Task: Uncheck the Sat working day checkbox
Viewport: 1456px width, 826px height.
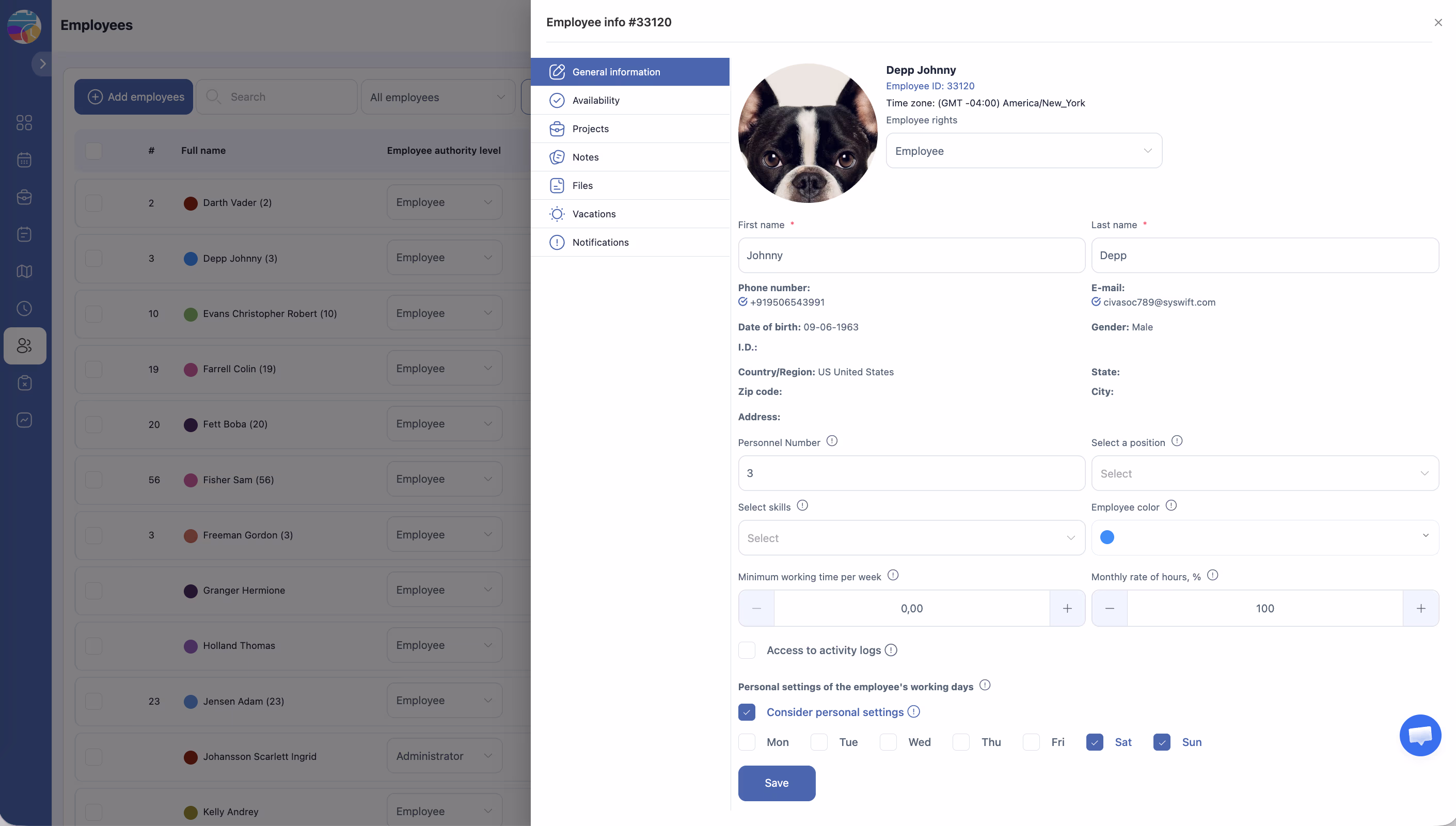Action: (x=1094, y=742)
